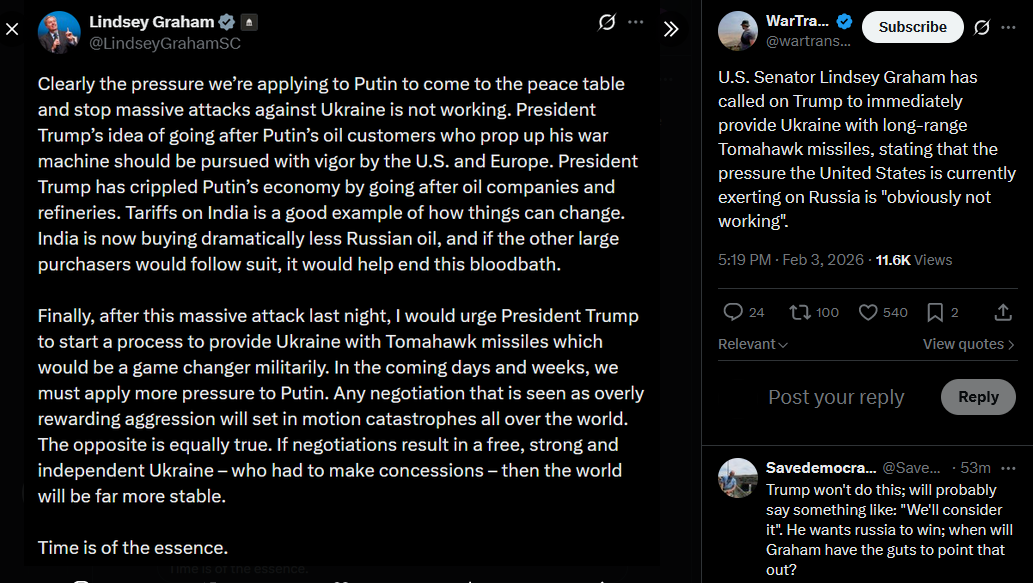
Task: Click the government badge beside Lindsey Graham
Action: pos(249,22)
